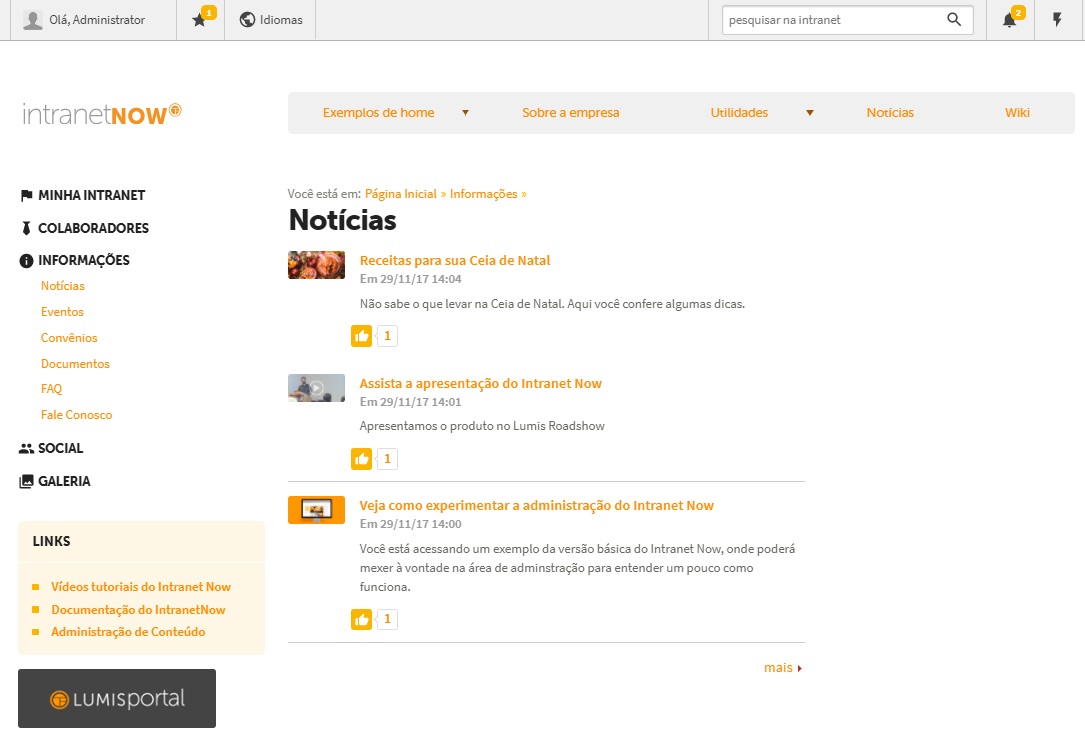The height and width of the screenshot is (739, 1085).
Task: Open MINHA INTRANET sidebar section
Action: click(91, 196)
